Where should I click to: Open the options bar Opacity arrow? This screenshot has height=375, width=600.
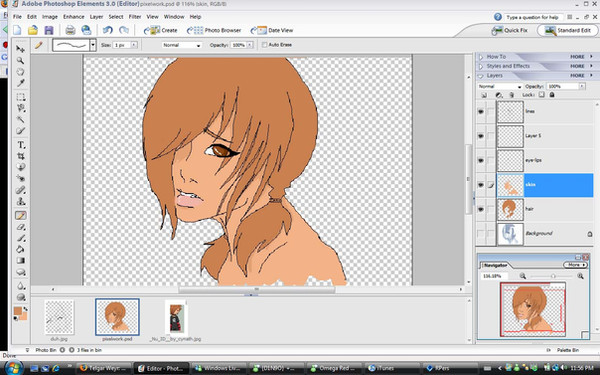pyautogui.click(x=249, y=45)
